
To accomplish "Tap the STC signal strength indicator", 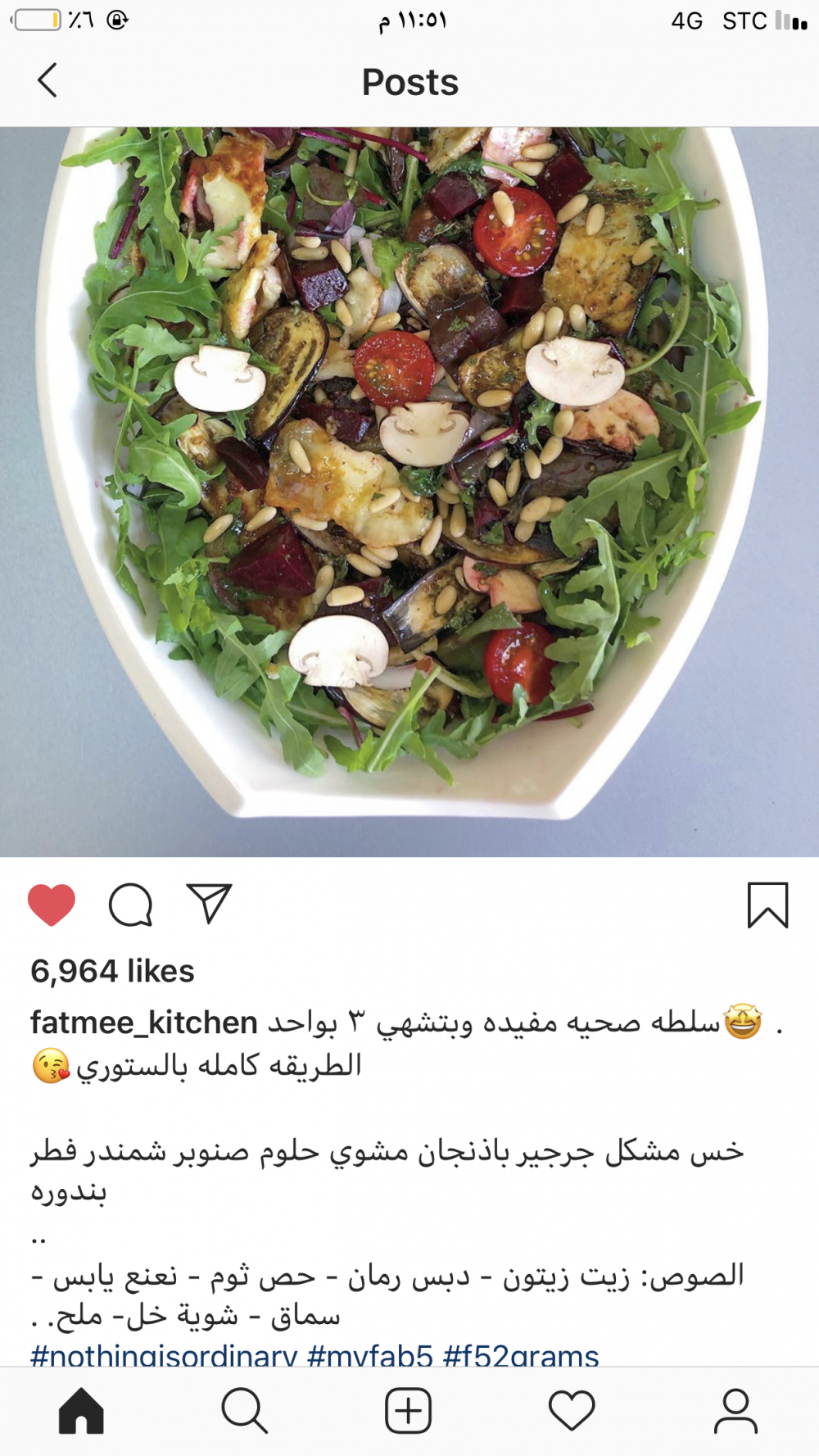I will (792, 20).
